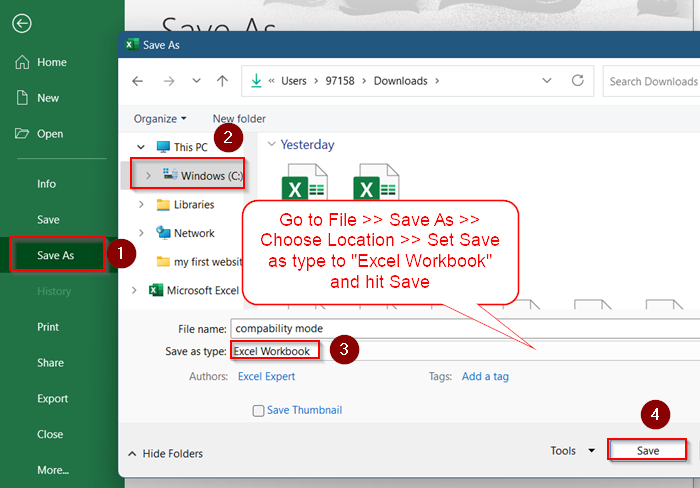Open the Save as type dropdown

click(465, 351)
